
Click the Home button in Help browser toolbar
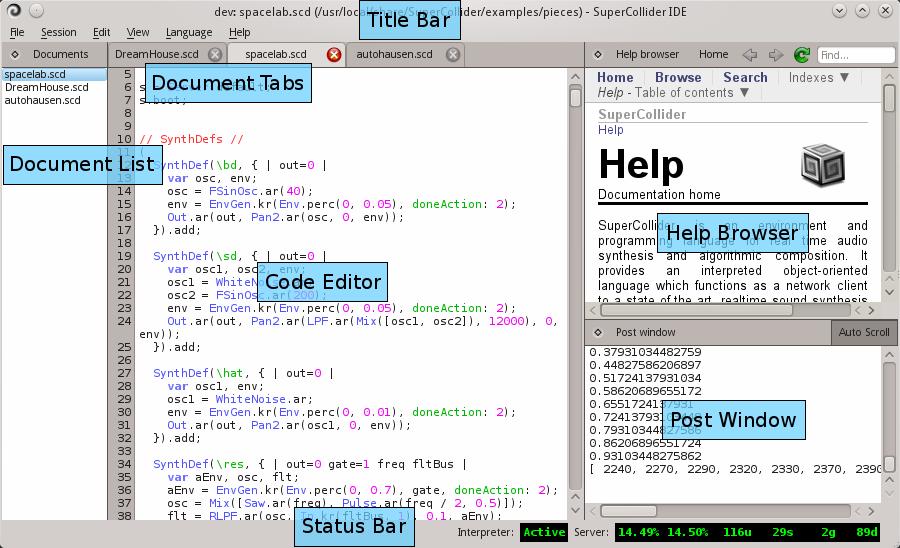[x=713, y=55]
